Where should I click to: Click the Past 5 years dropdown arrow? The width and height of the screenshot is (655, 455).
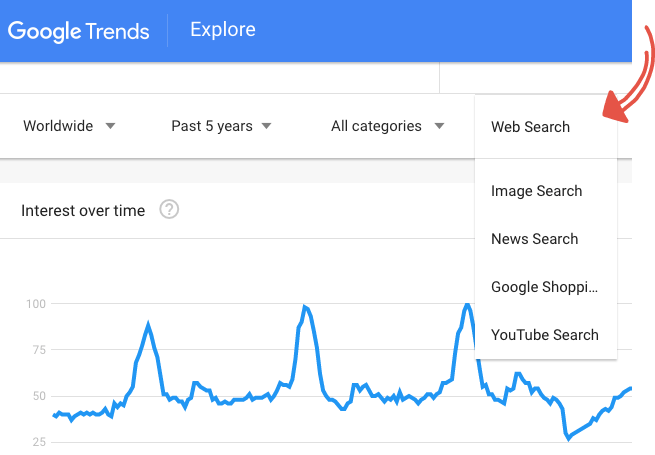point(266,126)
